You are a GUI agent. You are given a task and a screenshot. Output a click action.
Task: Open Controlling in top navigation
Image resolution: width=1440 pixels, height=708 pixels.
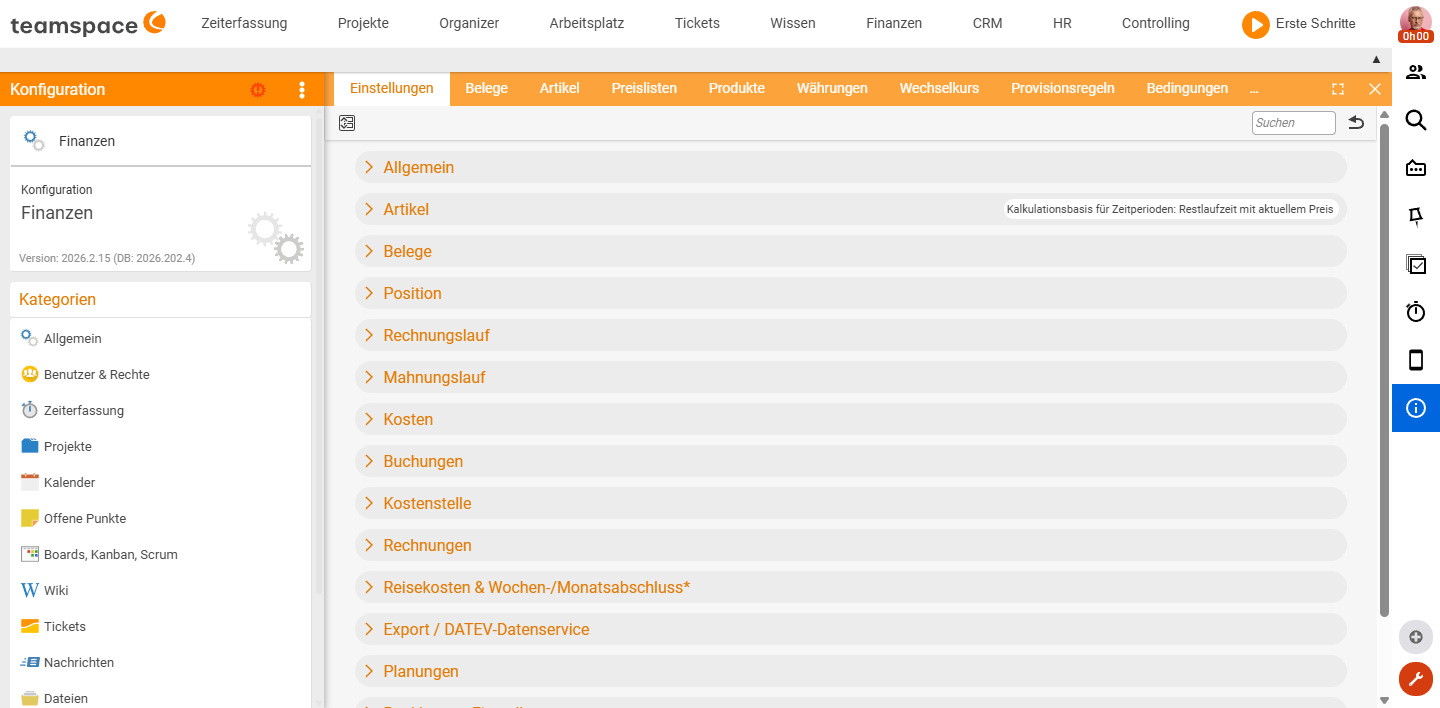(1155, 23)
